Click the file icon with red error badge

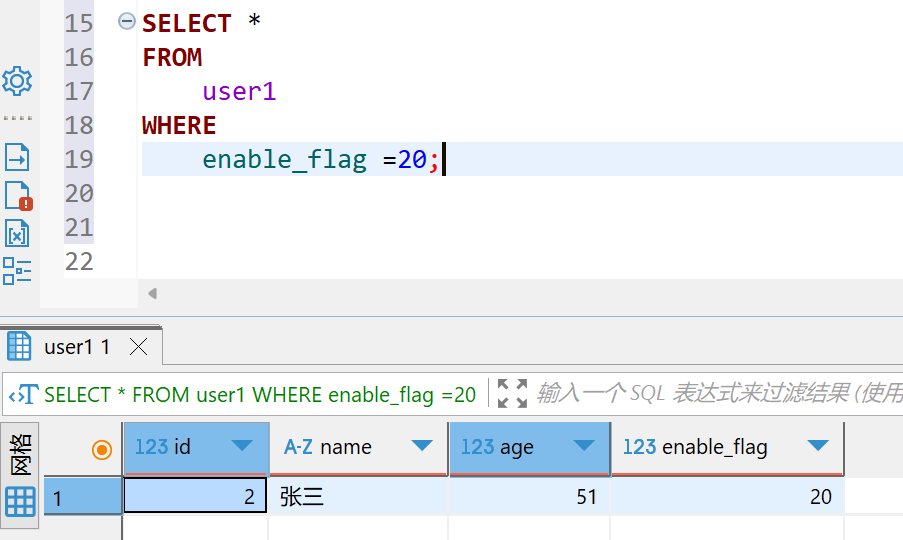click(18, 196)
